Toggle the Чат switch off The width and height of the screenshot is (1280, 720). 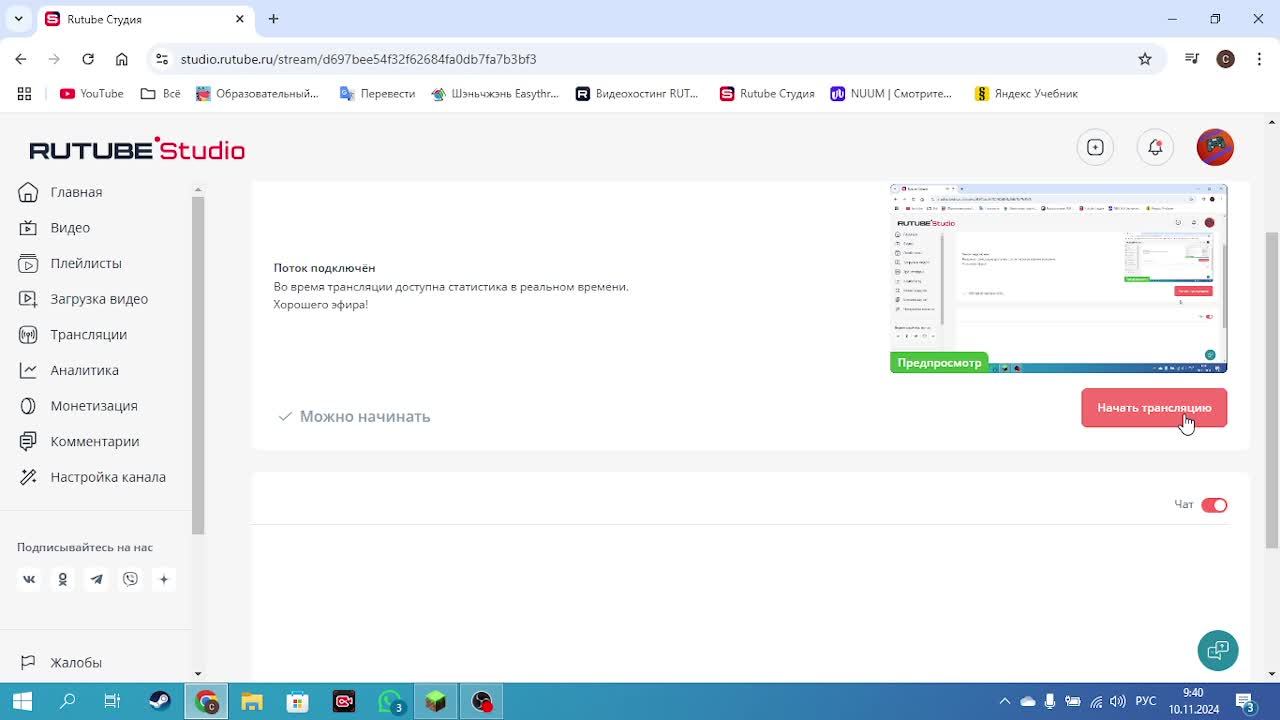click(x=1214, y=505)
